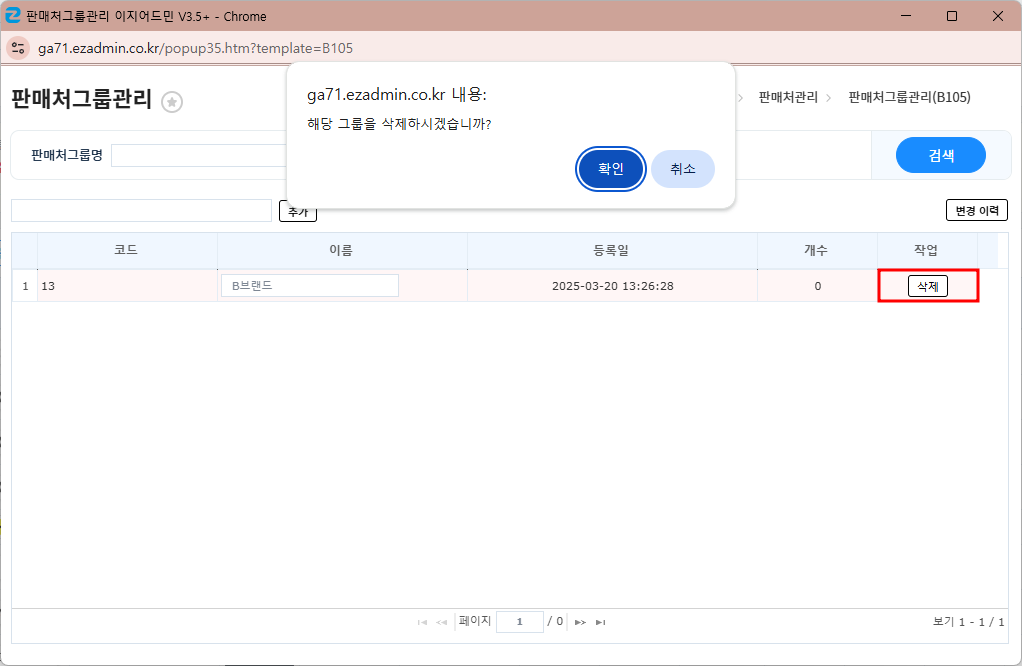1022x666 pixels.
Task: Click the 판매처관리 breadcrumb link
Action: (788, 97)
